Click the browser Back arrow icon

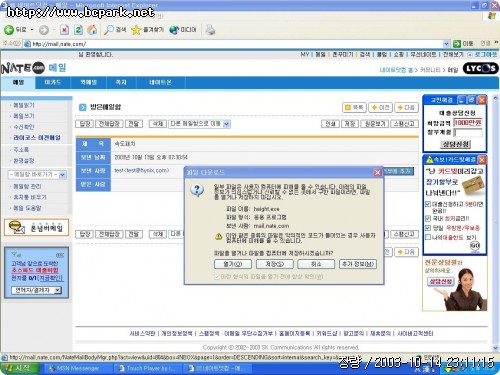(9, 30)
